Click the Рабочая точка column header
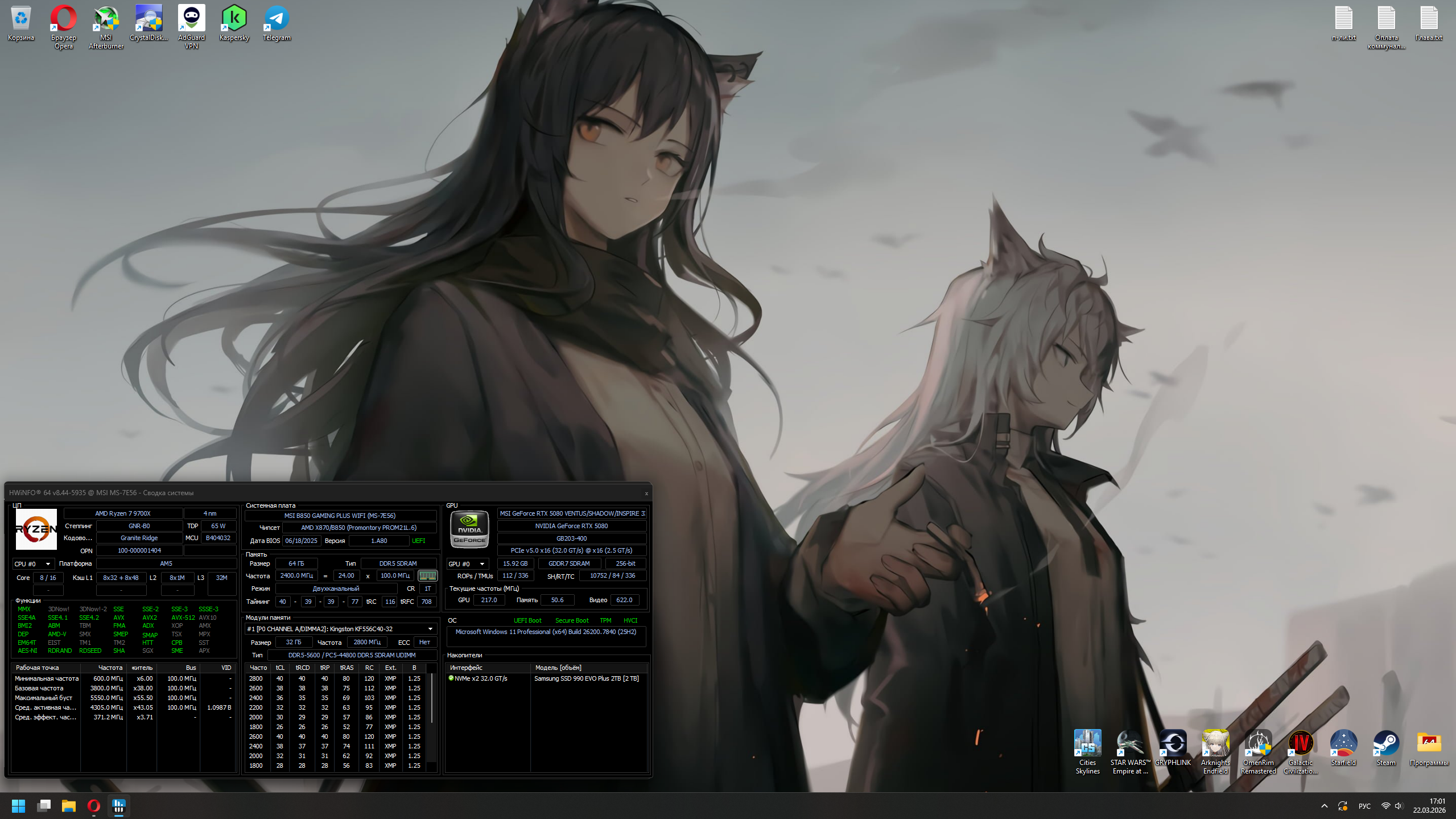The image size is (1456, 819). click(x=38, y=668)
